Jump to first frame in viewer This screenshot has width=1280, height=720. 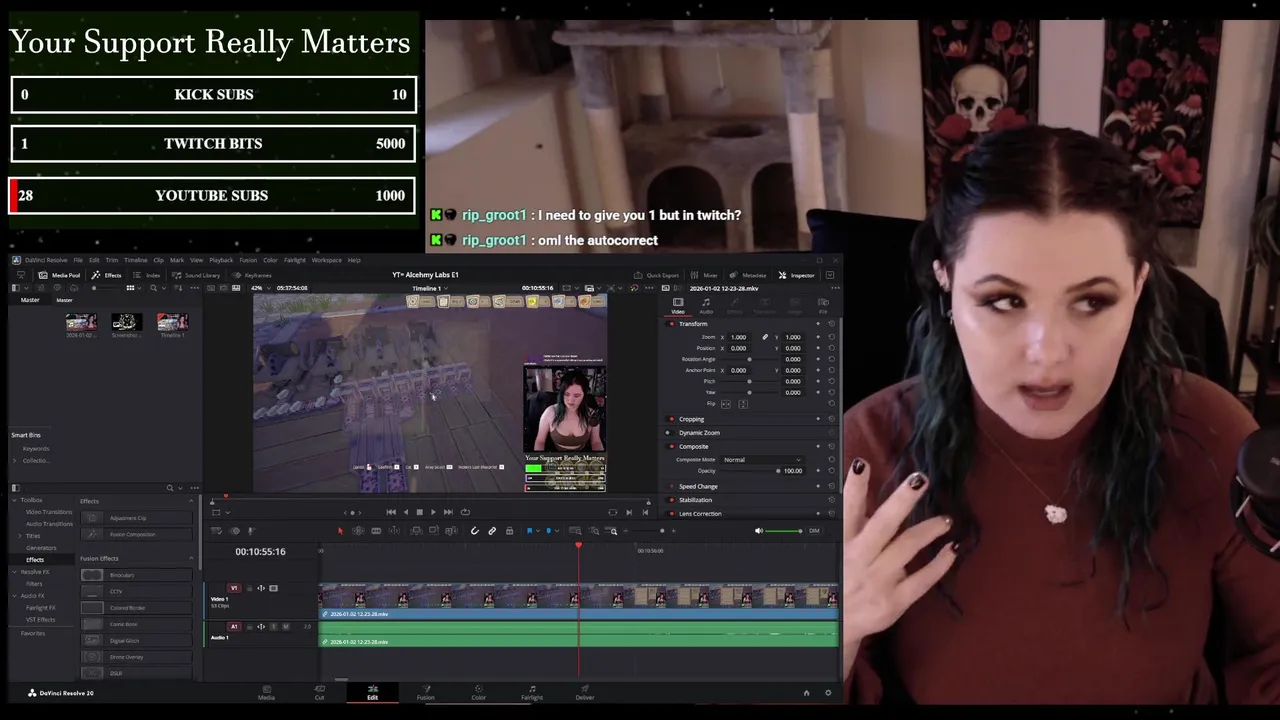point(391,512)
